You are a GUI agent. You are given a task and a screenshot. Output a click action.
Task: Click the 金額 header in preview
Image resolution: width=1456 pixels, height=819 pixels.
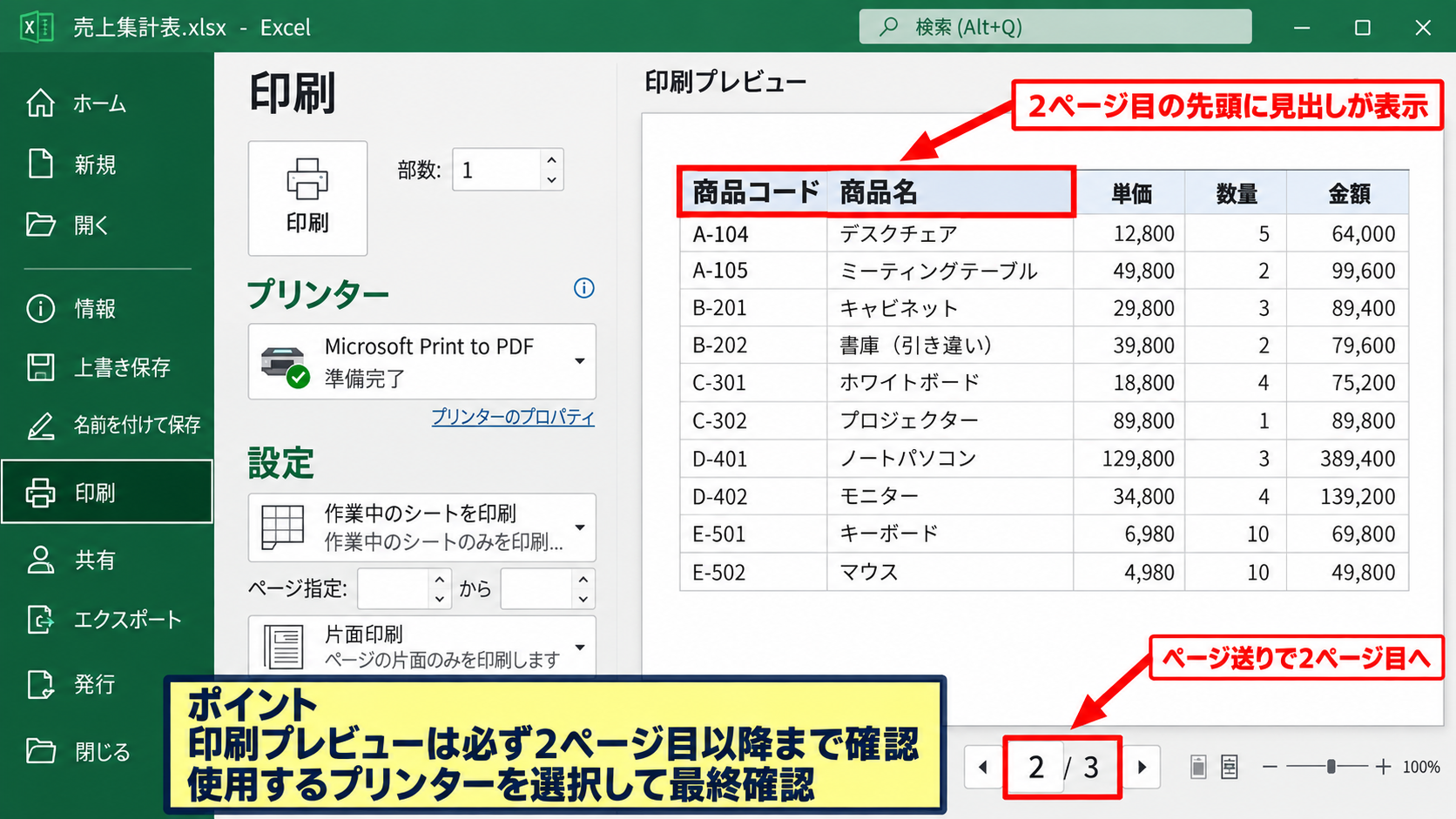pyautogui.click(x=1348, y=192)
